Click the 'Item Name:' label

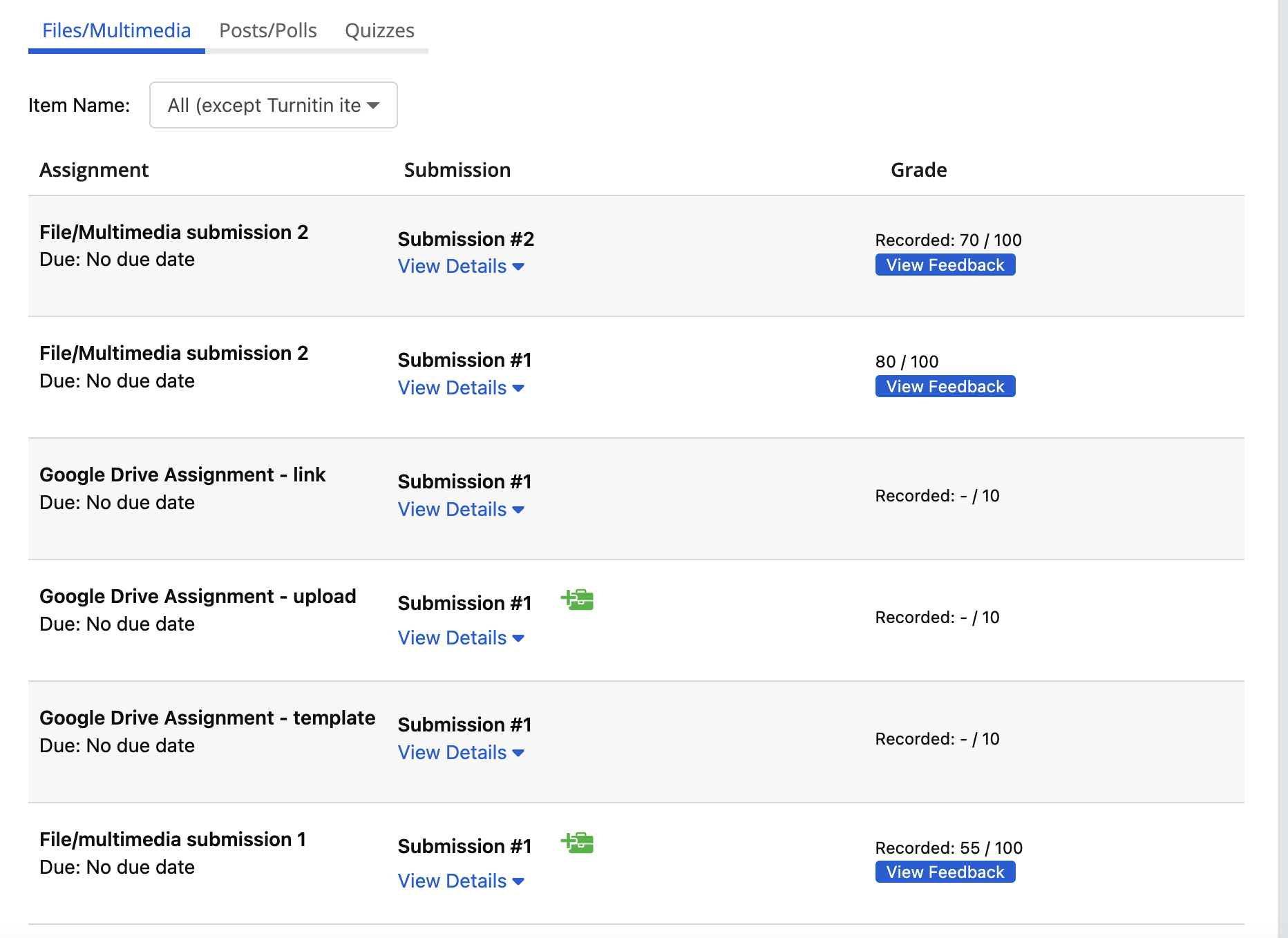(79, 105)
